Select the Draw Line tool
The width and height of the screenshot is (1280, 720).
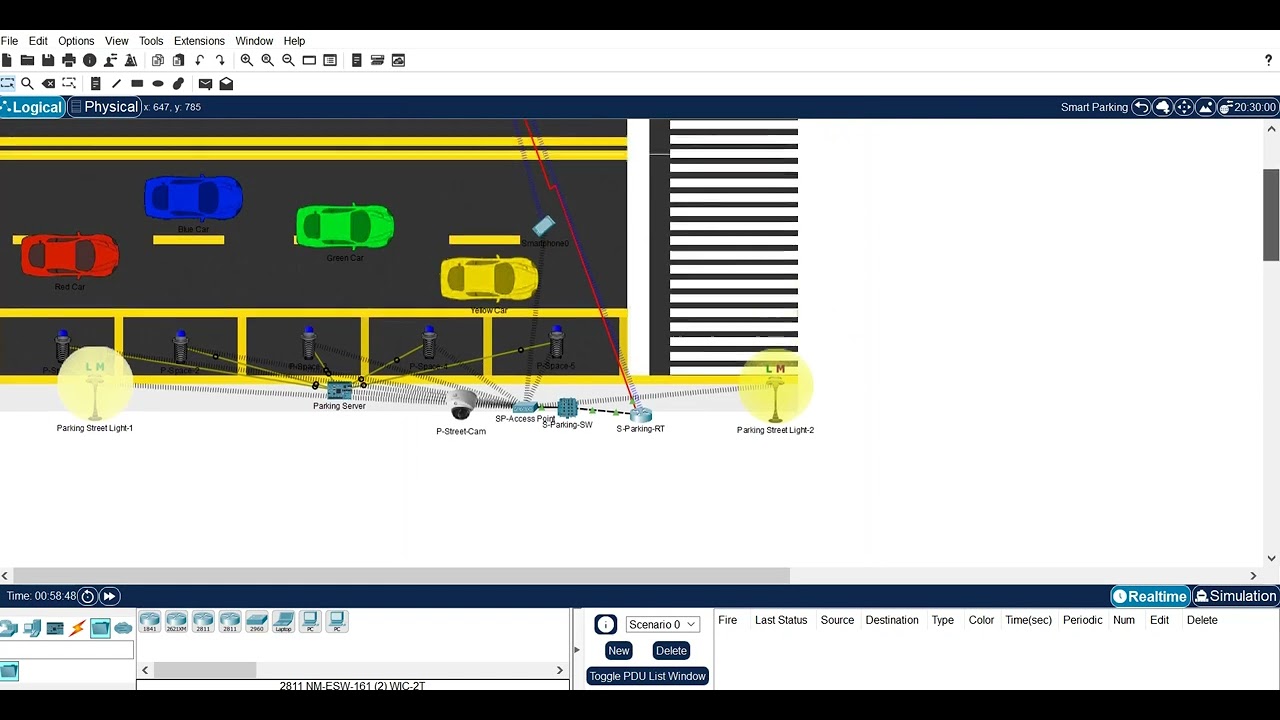point(116,84)
